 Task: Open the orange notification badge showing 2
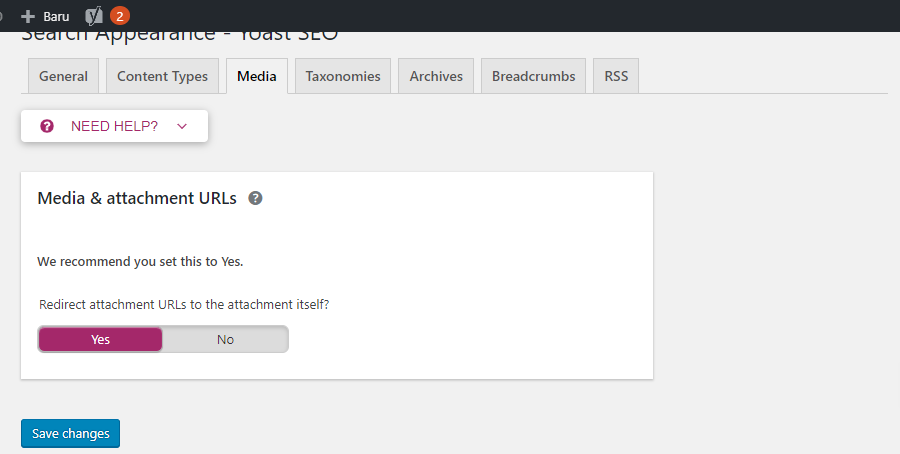119,16
